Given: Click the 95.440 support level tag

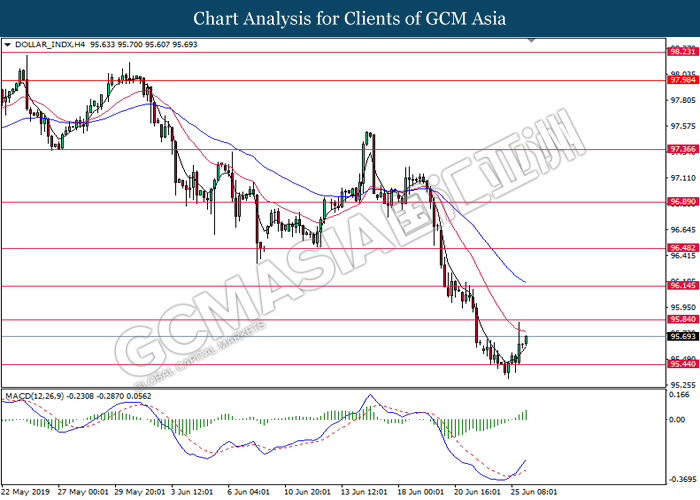Looking at the screenshot, I should [681, 365].
